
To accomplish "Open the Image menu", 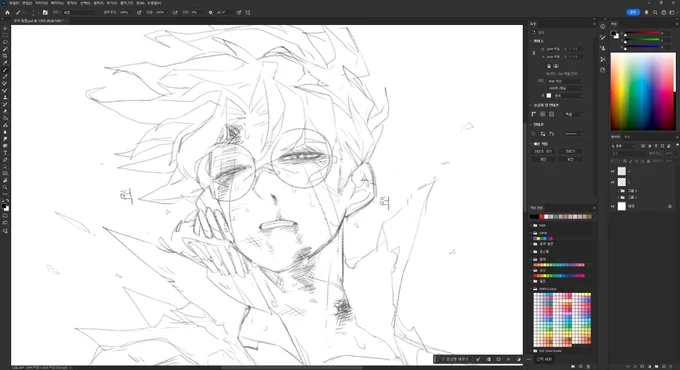I will [41, 3].
